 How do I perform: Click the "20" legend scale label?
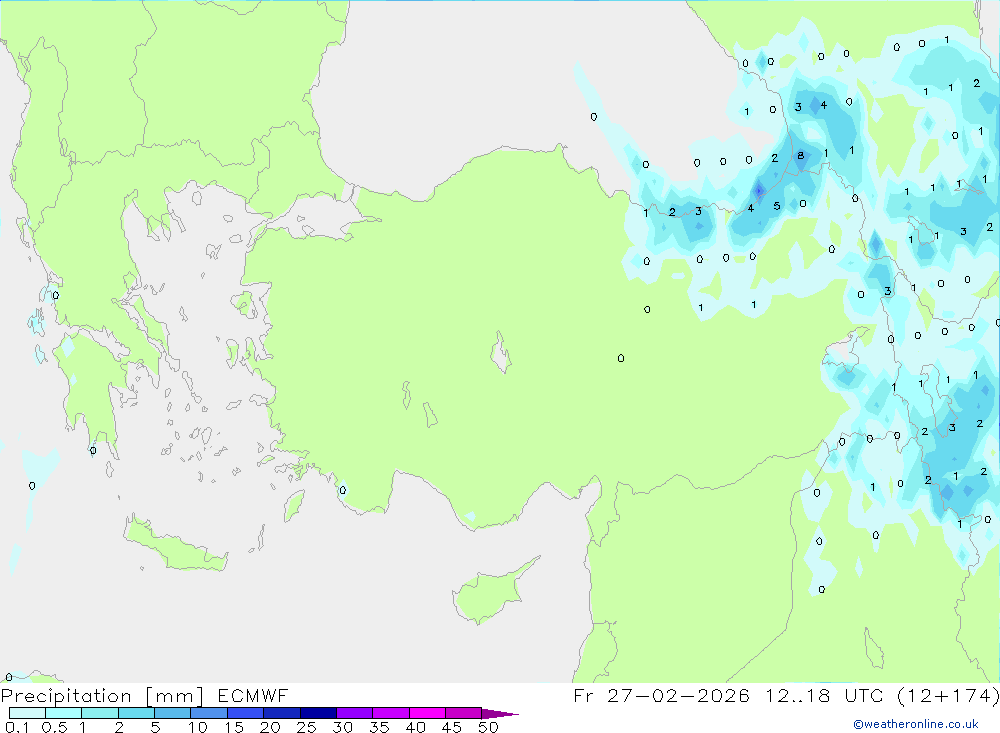pos(270,727)
